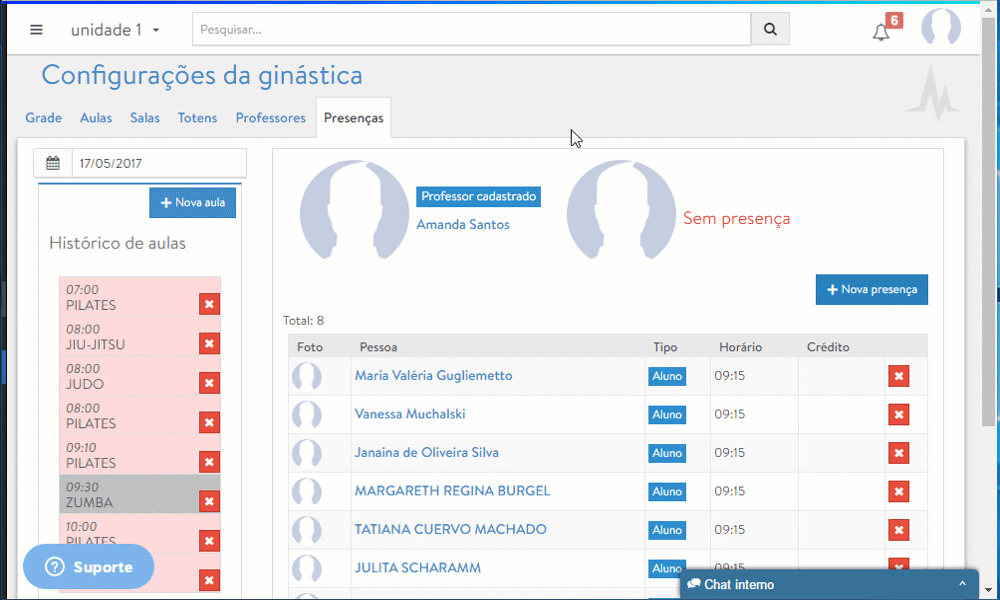Image resolution: width=1000 pixels, height=600 pixels.
Task: Remove Vanessa Muchalski's presence record
Action: point(898,414)
